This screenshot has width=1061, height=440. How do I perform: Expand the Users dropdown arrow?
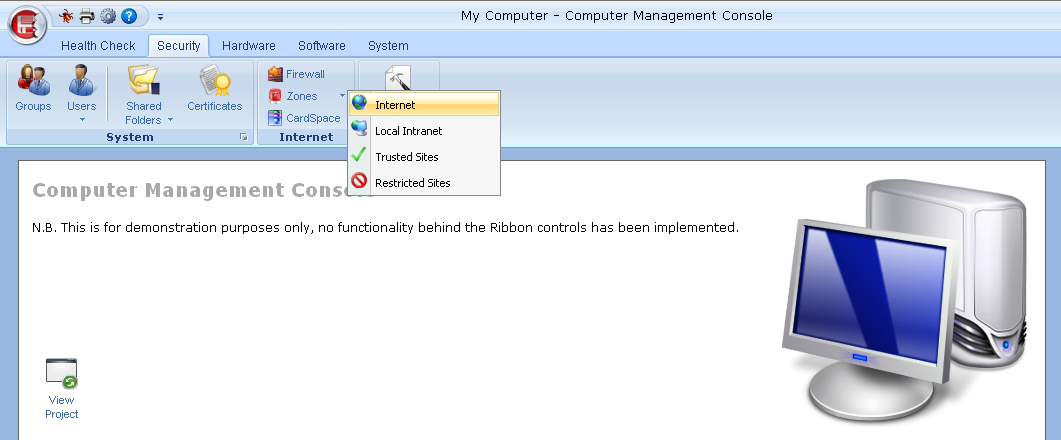(82, 120)
